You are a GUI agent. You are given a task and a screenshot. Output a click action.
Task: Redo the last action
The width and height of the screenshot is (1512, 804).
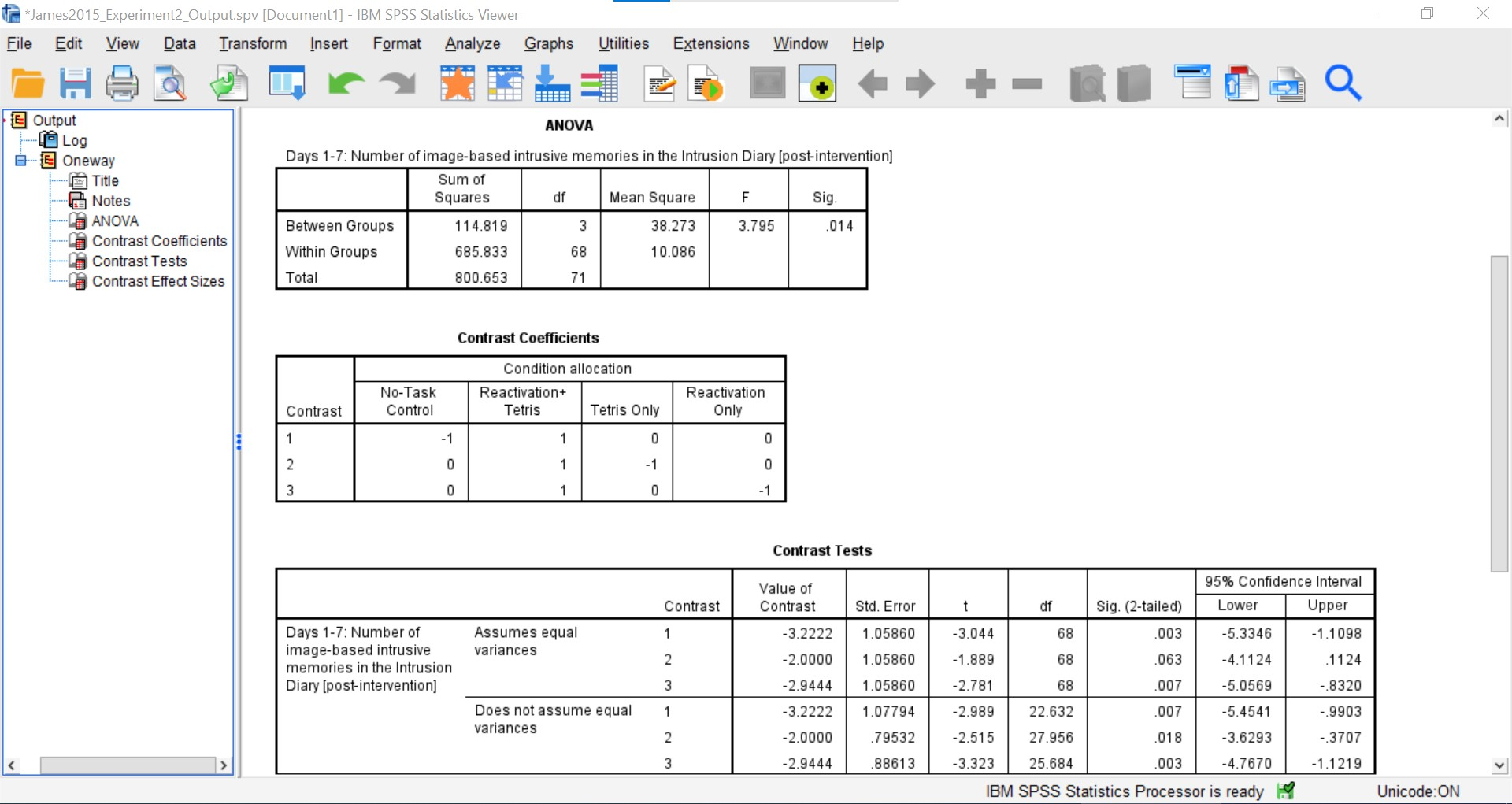397,83
